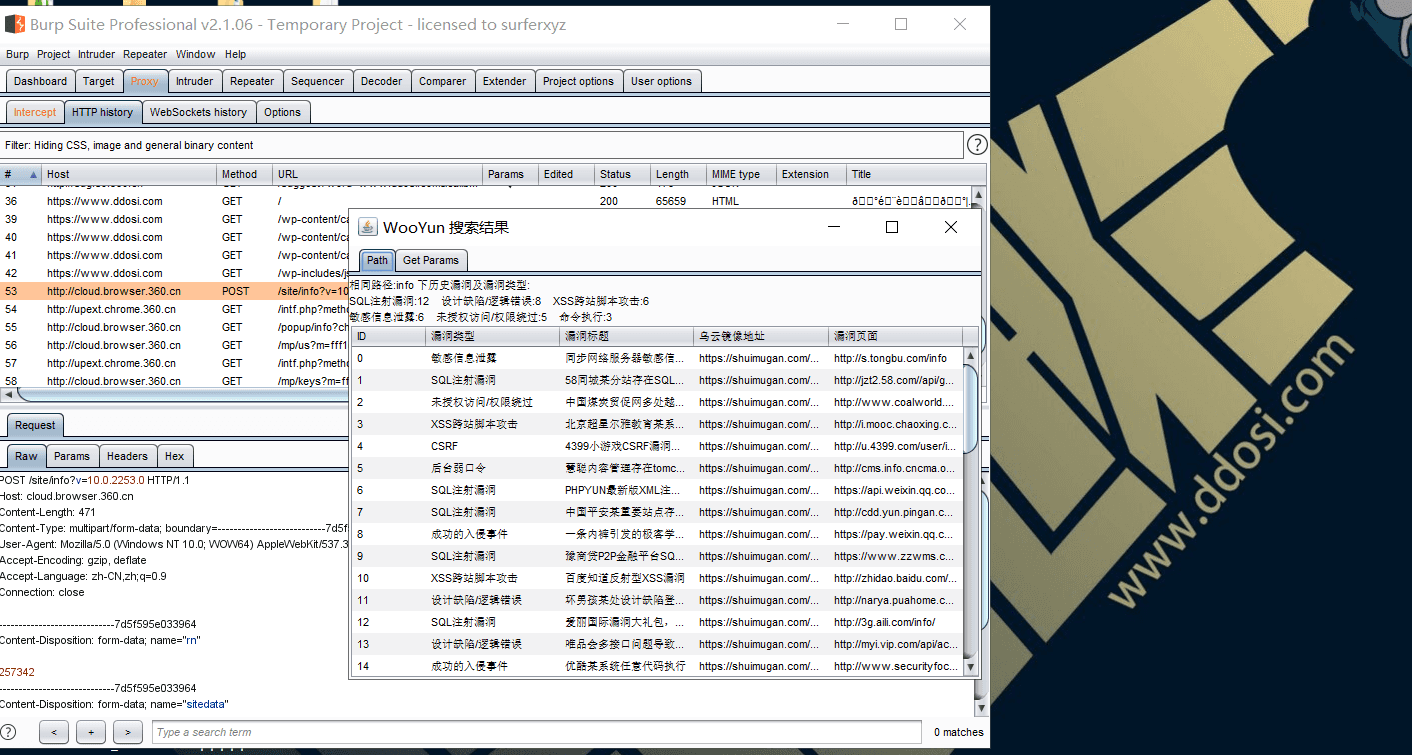Switch to the Dashboard tab
The height and width of the screenshot is (755, 1412).
click(41, 81)
